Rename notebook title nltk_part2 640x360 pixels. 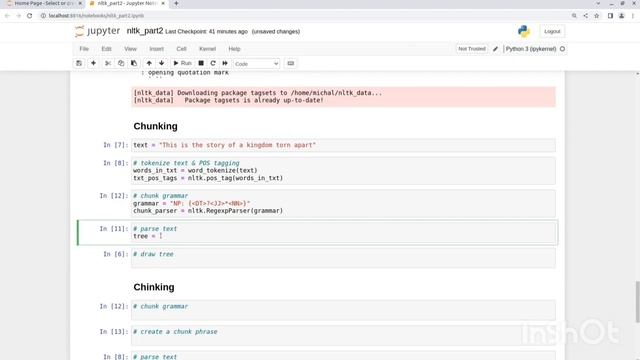tap(144, 31)
